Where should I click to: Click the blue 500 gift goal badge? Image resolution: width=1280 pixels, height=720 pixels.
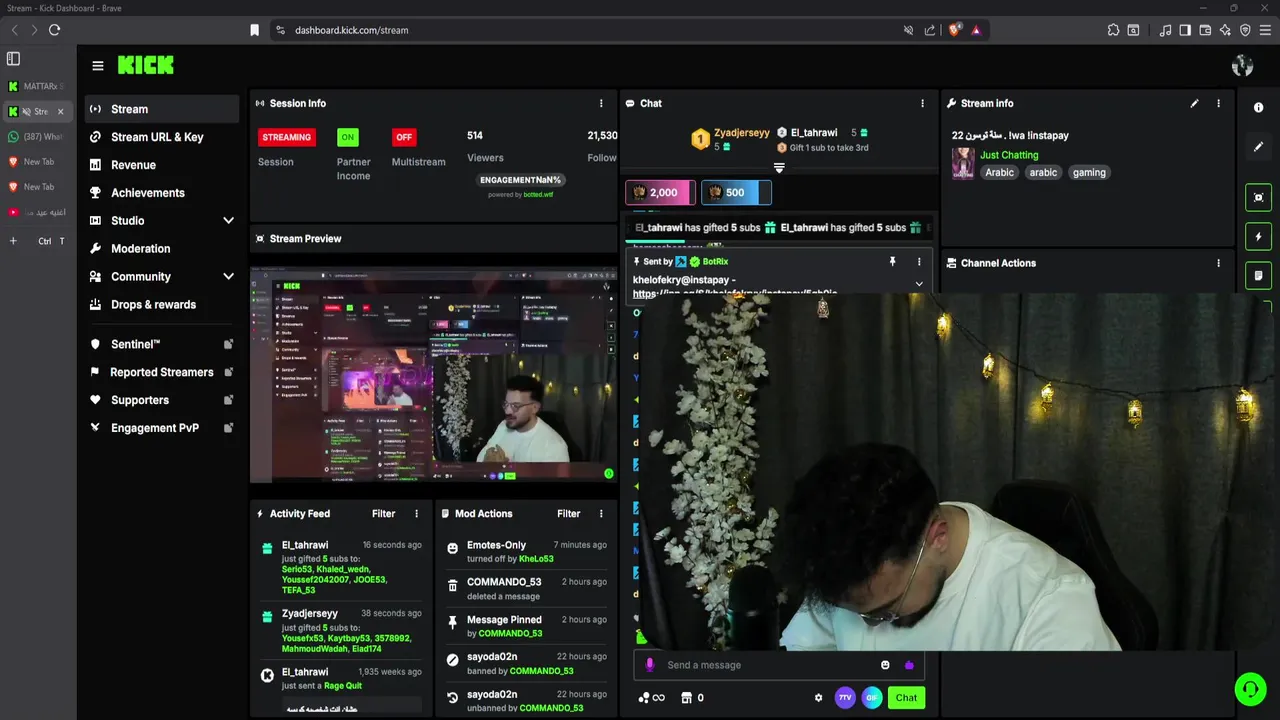click(x=736, y=193)
